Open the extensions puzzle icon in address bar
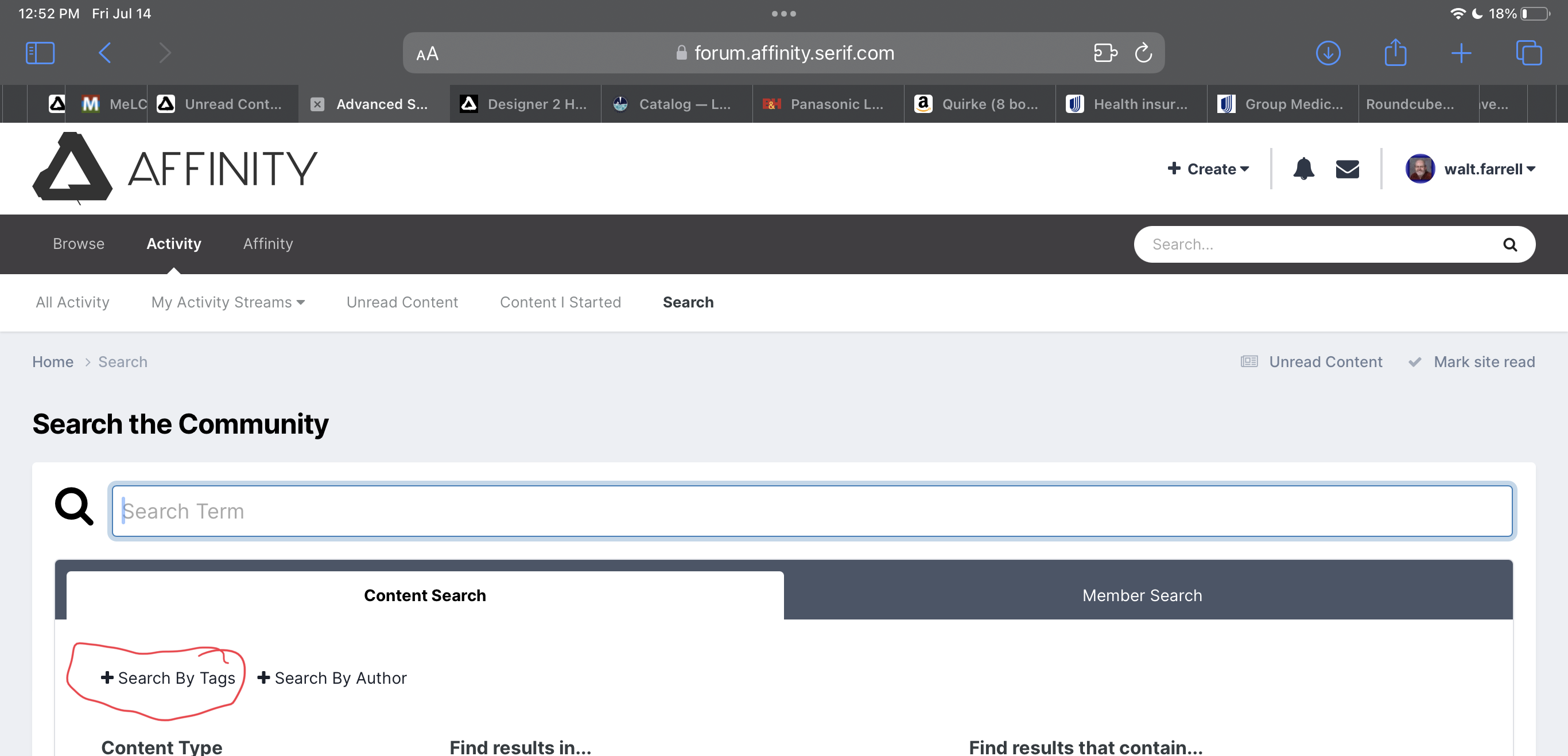Screen dimensions: 1568x756 tap(1105, 53)
